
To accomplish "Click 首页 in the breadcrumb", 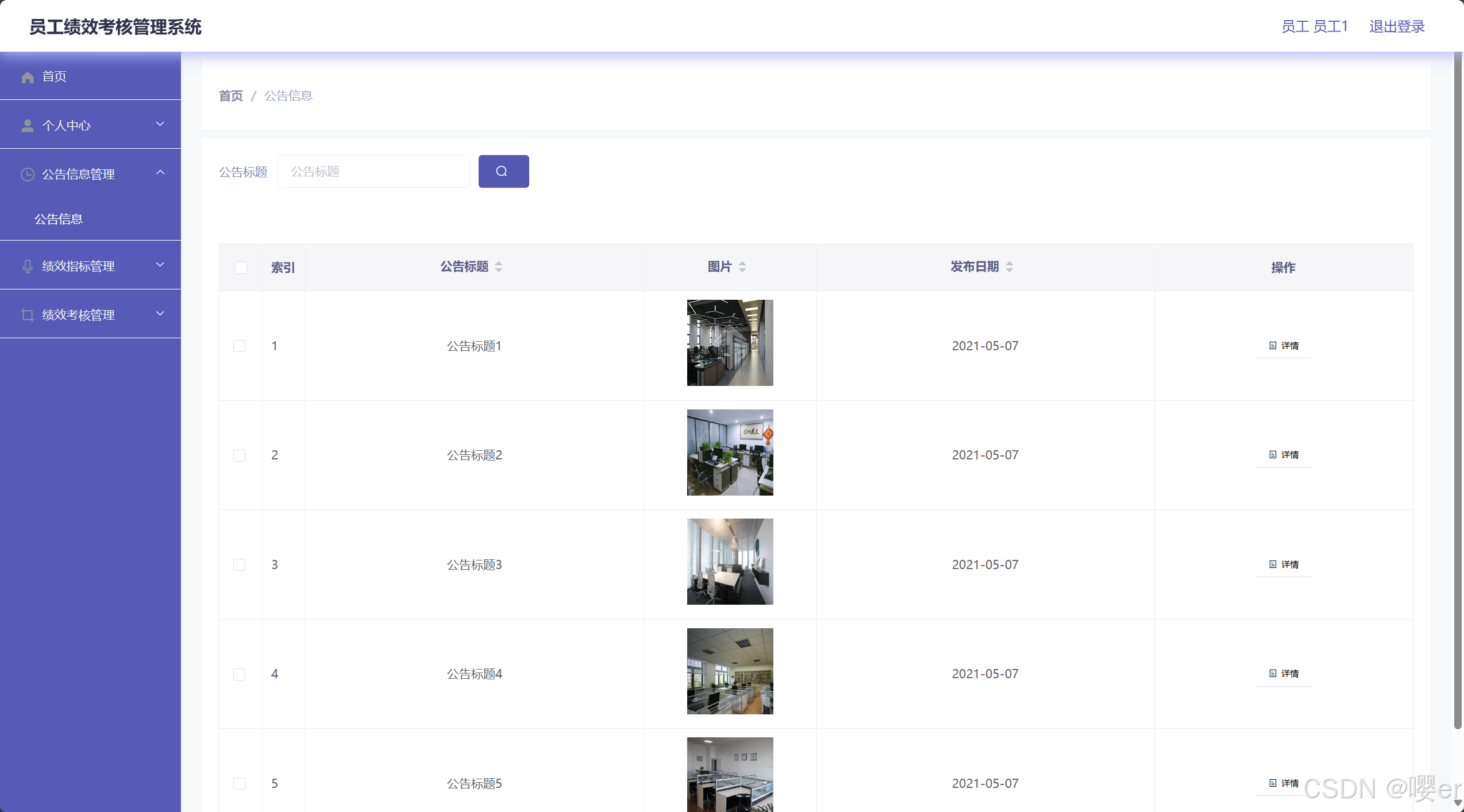I will pyautogui.click(x=231, y=96).
